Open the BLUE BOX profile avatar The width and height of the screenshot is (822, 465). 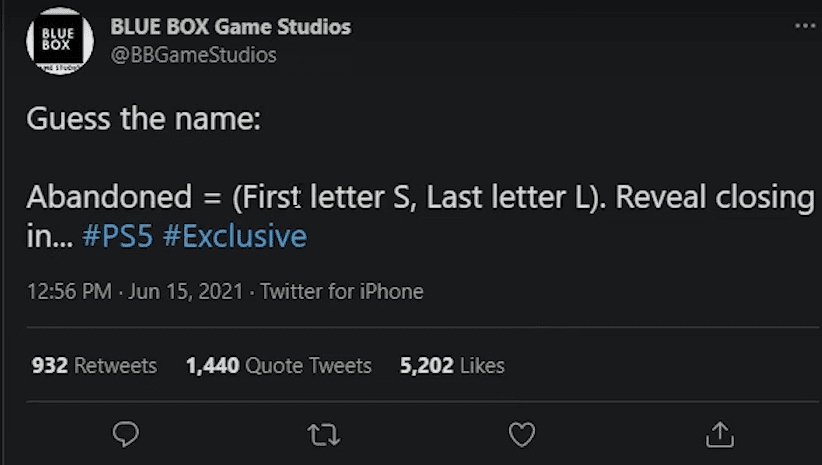pyautogui.click(x=60, y=41)
